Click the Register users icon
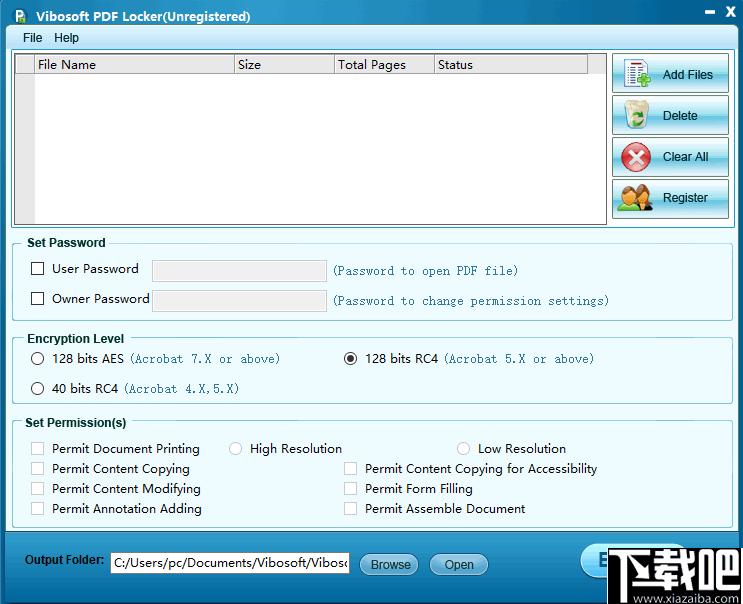The width and height of the screenshot is (743, 604). 635,198
